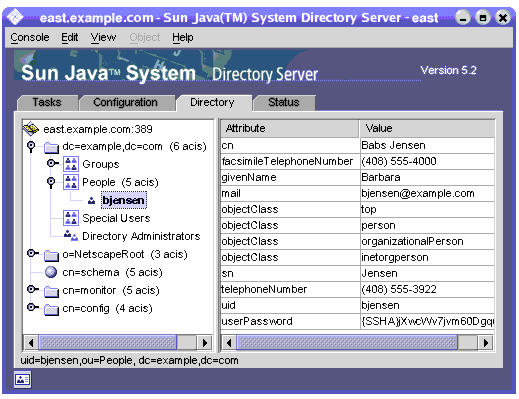Expand the o=NetscapeRoot node

[32, 254]
